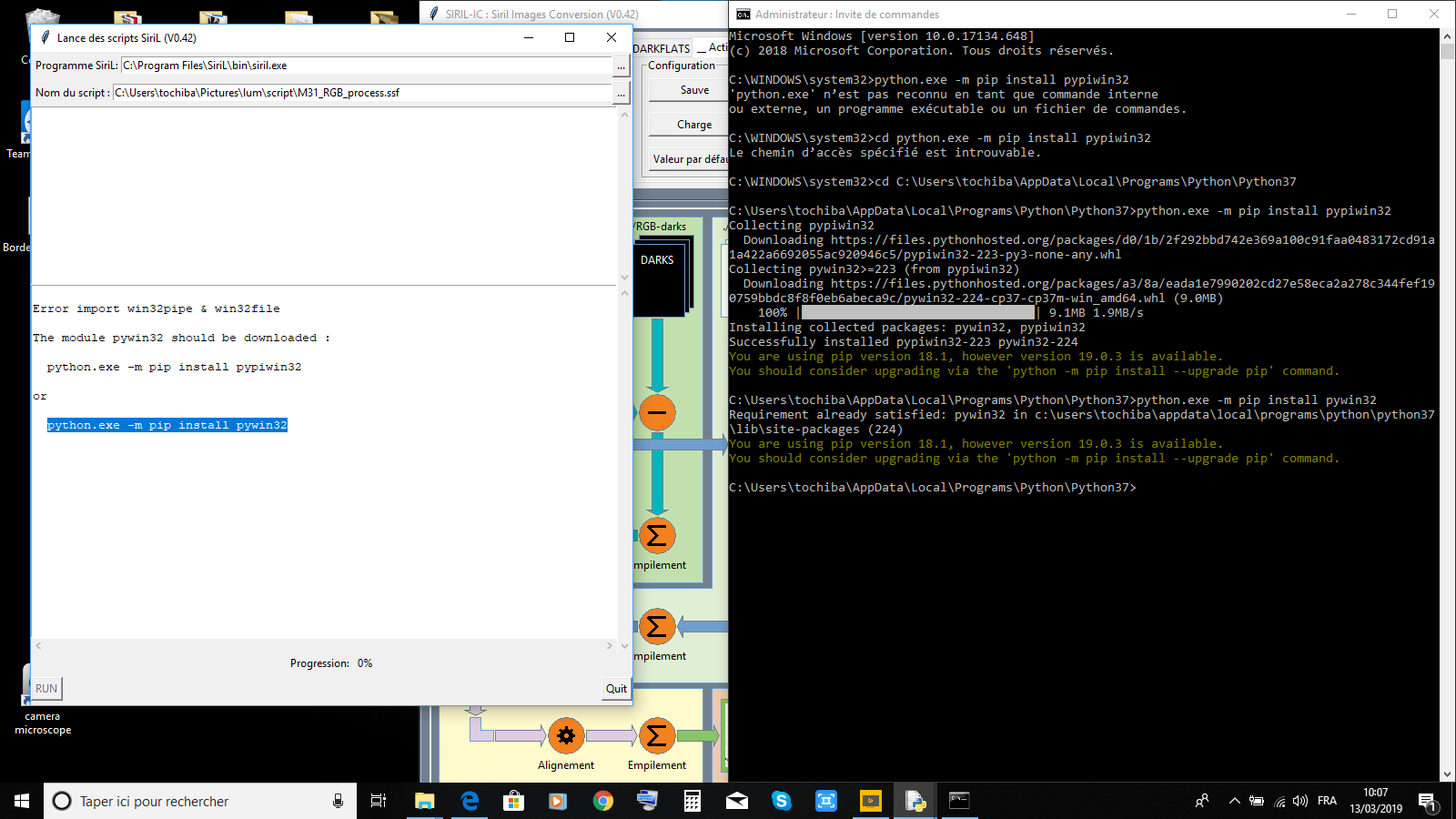
Task: Open the volume control tray icon
Action: pyautogui.click(x=1301, y=801)
